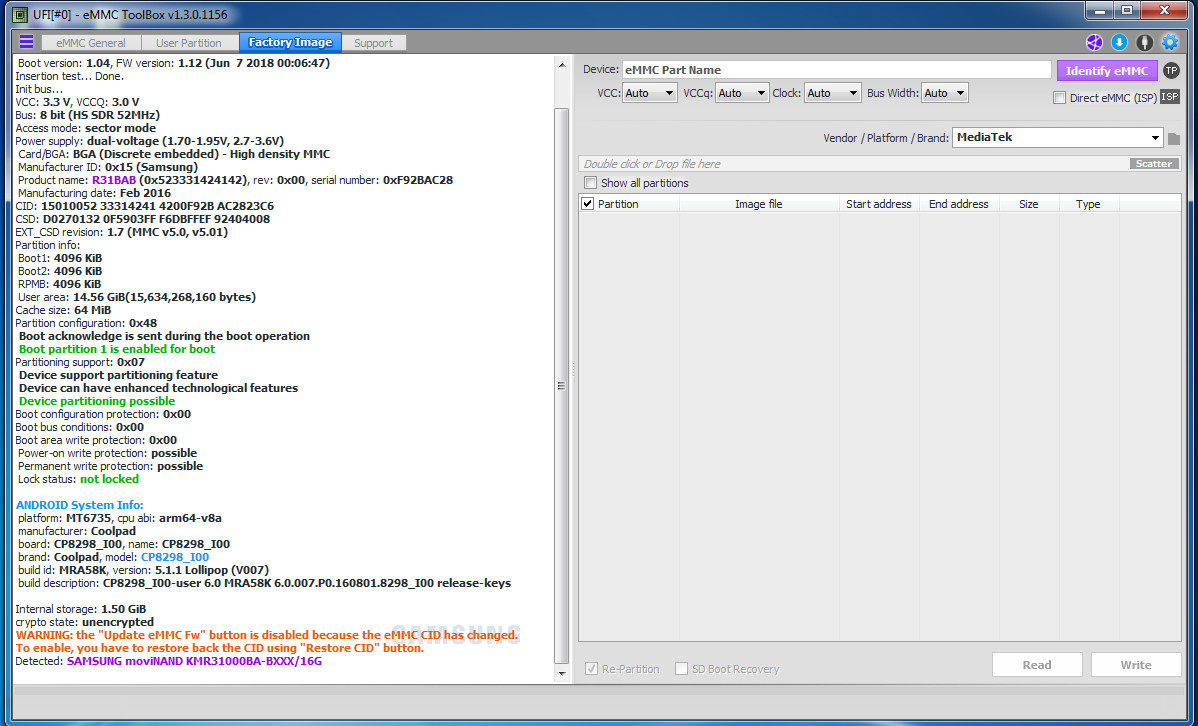The height and width of the screenshot is (726, 1198).
Task: Click the purple globe network icon
Action: tap(1094, 42)
